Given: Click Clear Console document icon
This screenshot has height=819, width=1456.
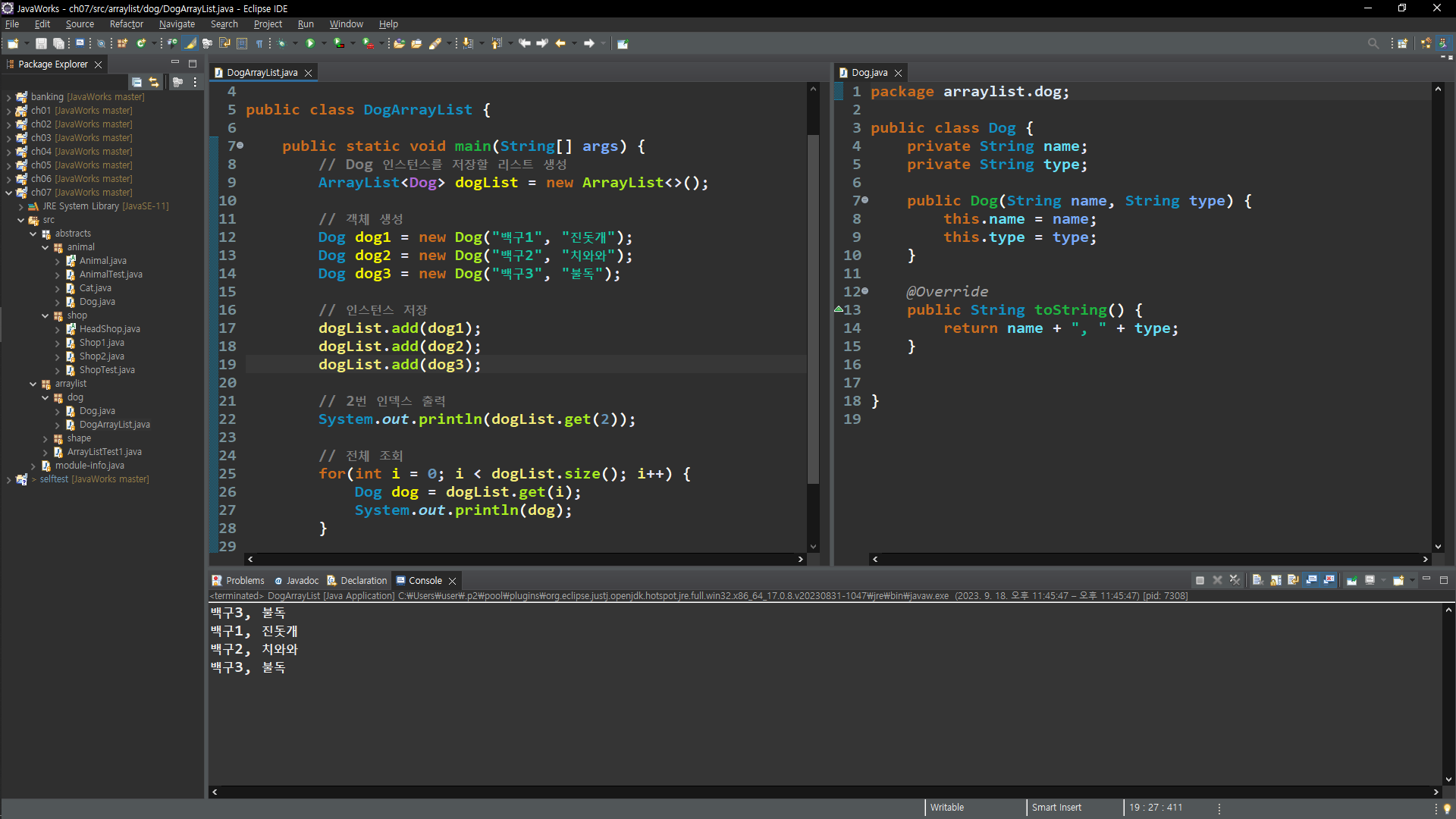Looking at the screenshot, I should [x=1257, y=580].
